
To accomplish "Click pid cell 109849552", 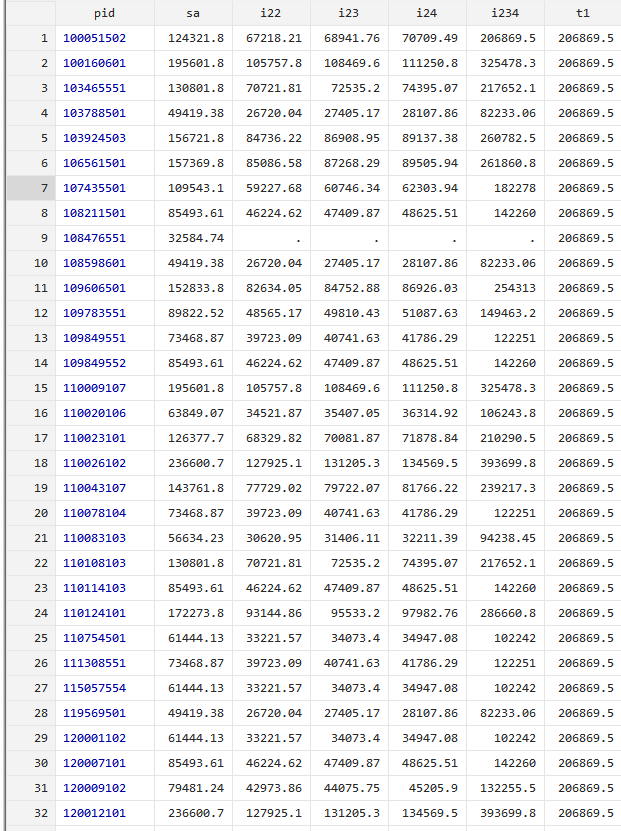I will (104, 363).
